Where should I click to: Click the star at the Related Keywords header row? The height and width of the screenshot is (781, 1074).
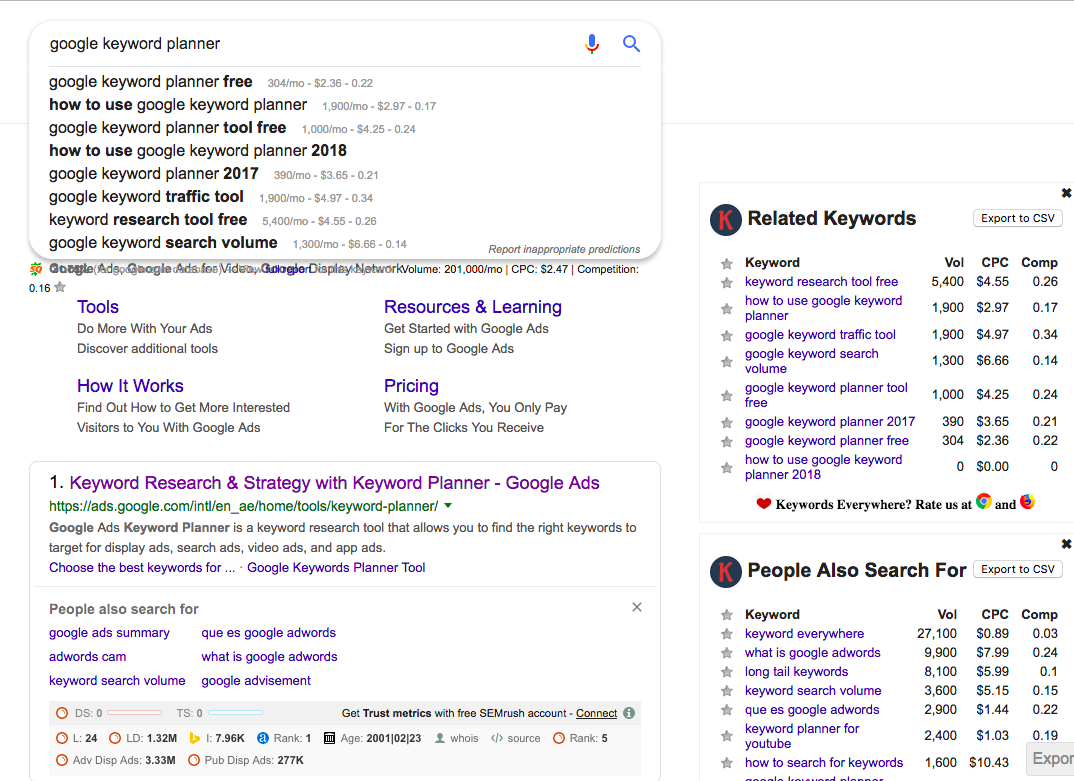click(x=727, y=264)
